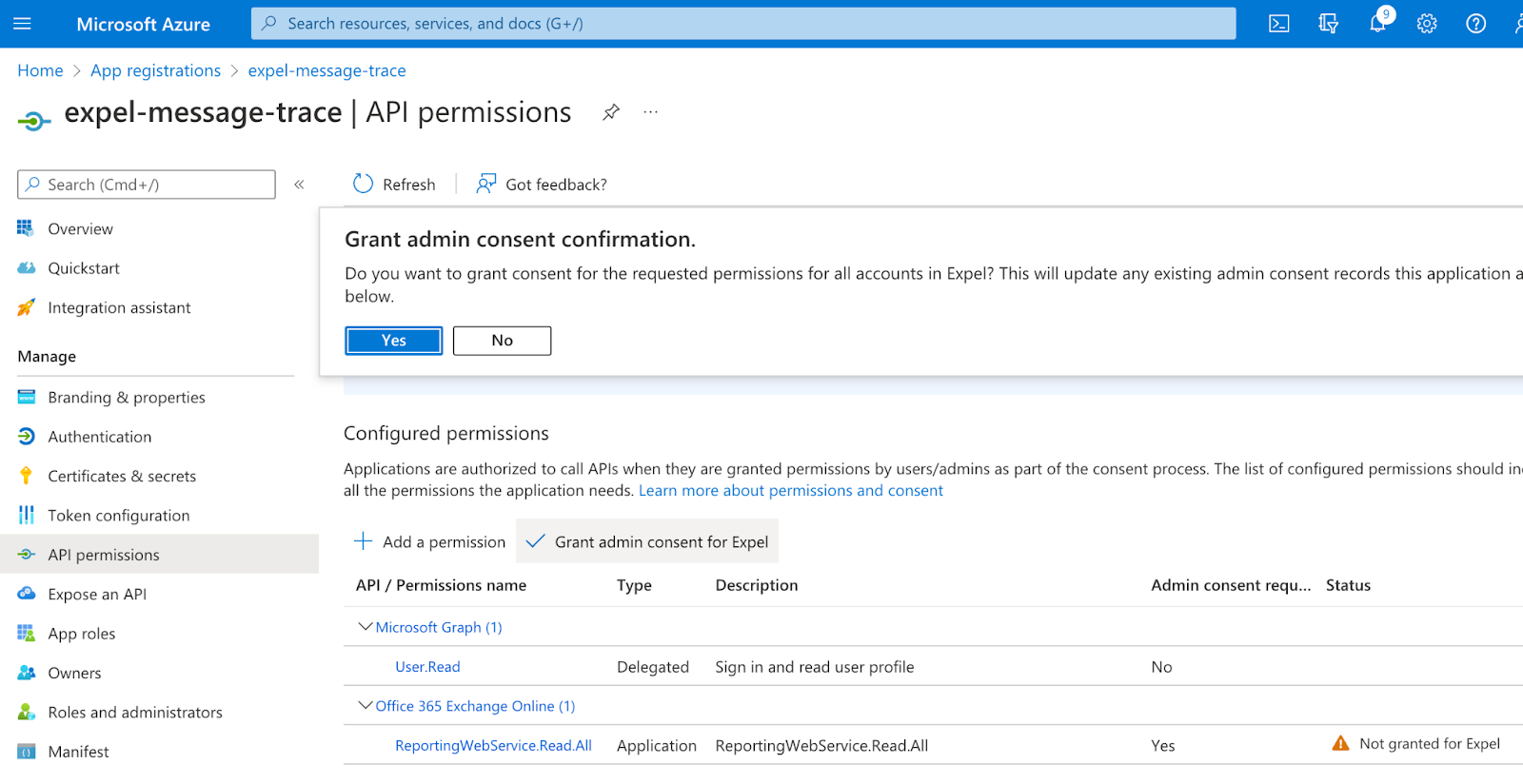The height and width of the screenshot is (784, 1523).
Task: Open portal settings gear
Action: pos(1427,24)
